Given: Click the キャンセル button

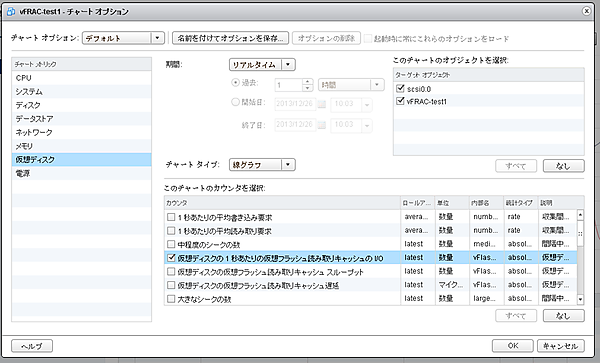Looking at the screenshot, I should (561, 346).
